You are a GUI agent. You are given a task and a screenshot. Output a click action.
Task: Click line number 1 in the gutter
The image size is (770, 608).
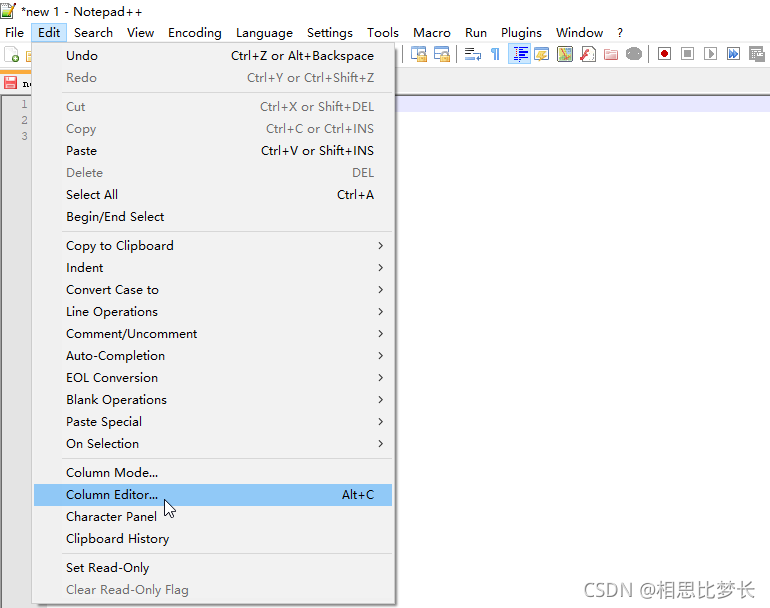click(24, 104)
